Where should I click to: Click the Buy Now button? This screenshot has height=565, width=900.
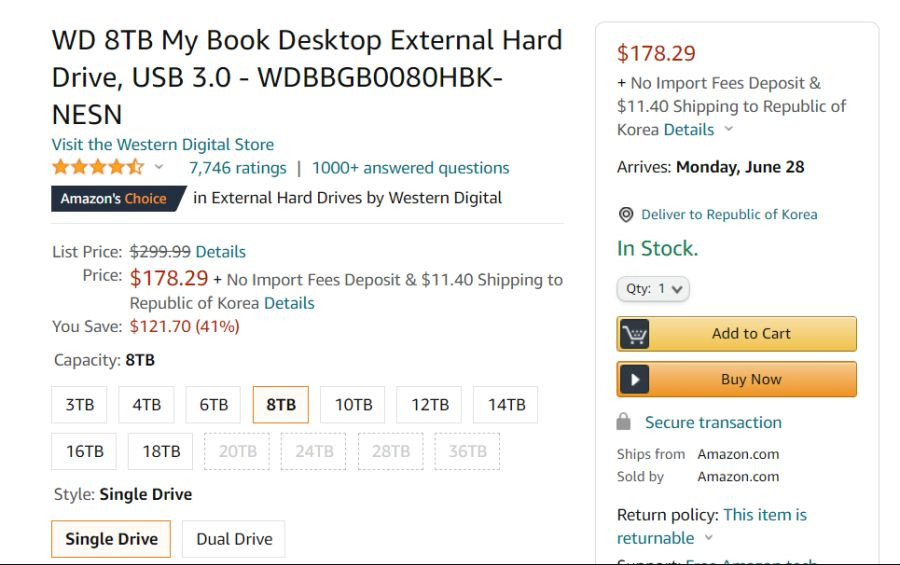[x=736, y=380]
